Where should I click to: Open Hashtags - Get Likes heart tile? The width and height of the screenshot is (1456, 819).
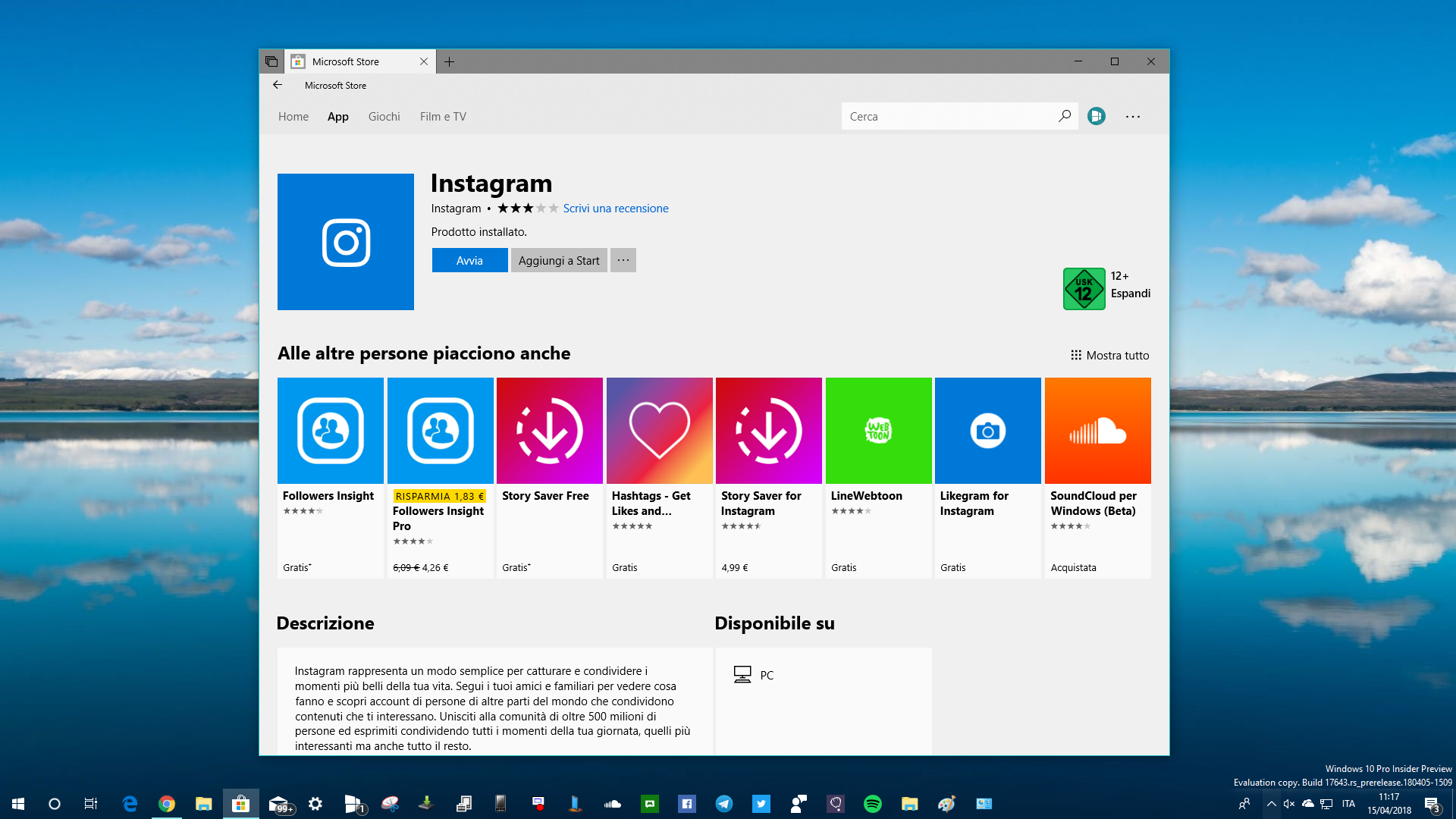pyautogui.click(x=660, y=478)
